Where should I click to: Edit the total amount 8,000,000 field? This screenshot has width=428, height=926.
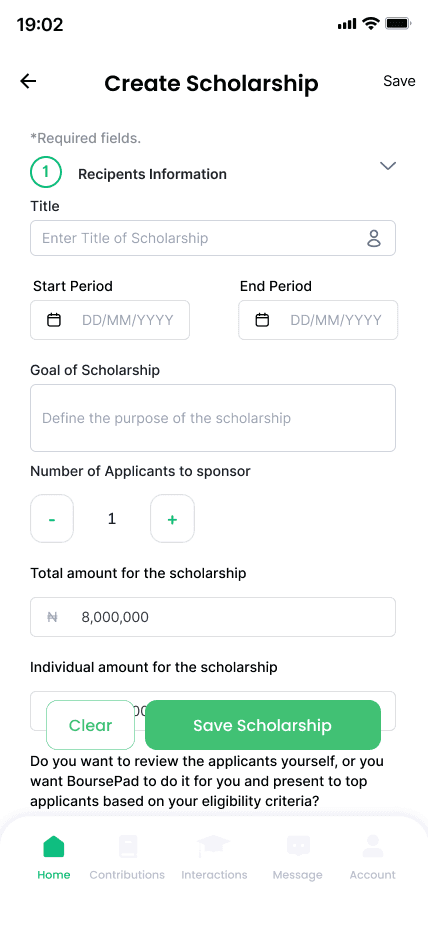[x=213, y=617]
